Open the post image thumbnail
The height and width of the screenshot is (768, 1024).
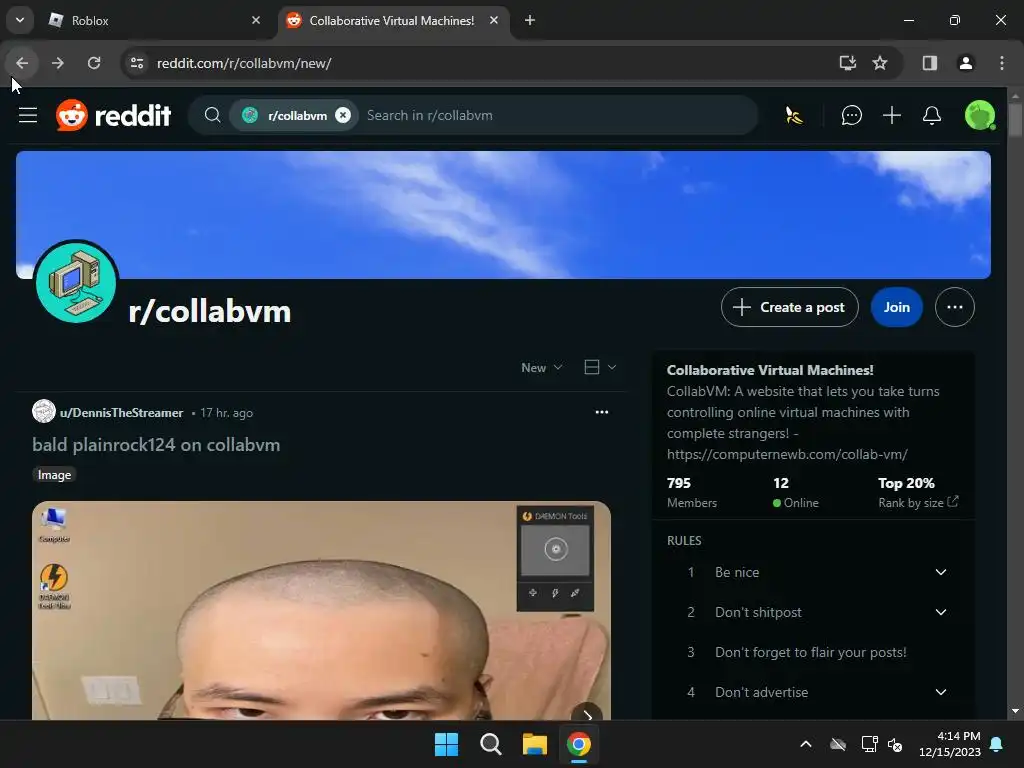pyautogui.click(x=321, y=611)
